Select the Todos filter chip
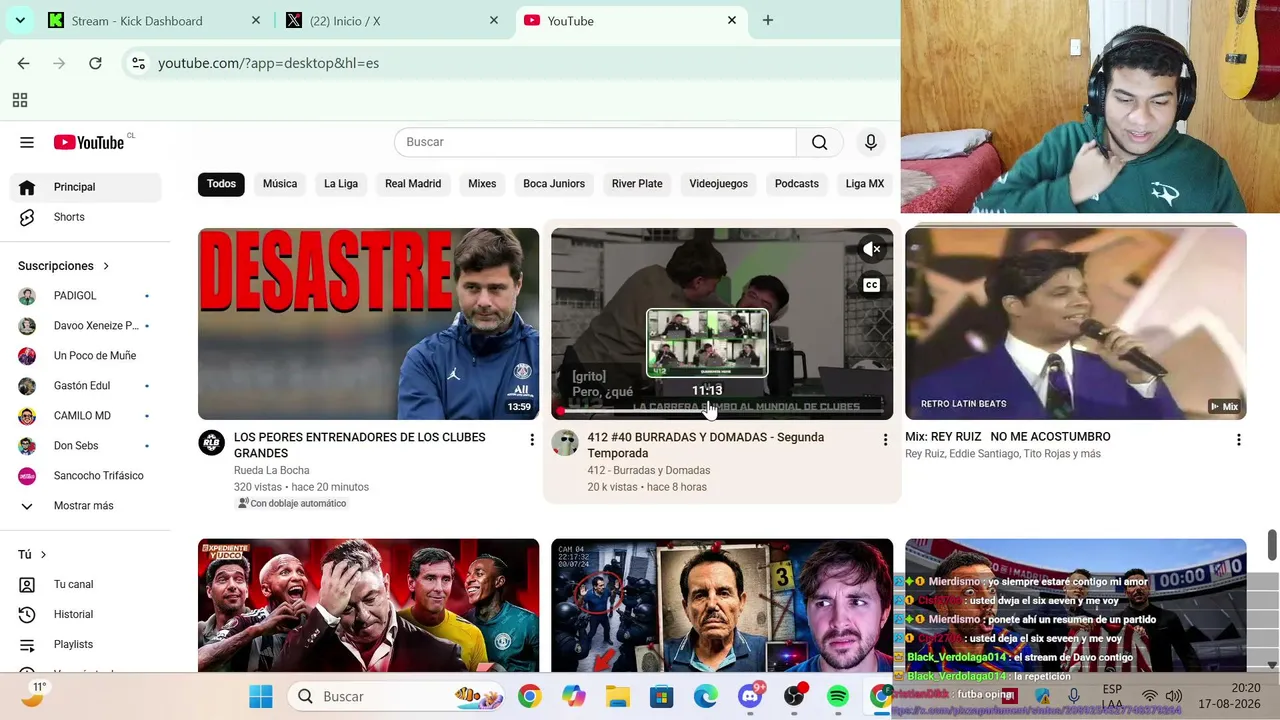The width and height of the screenshot is (1280, 720). (x=221, y=184)
